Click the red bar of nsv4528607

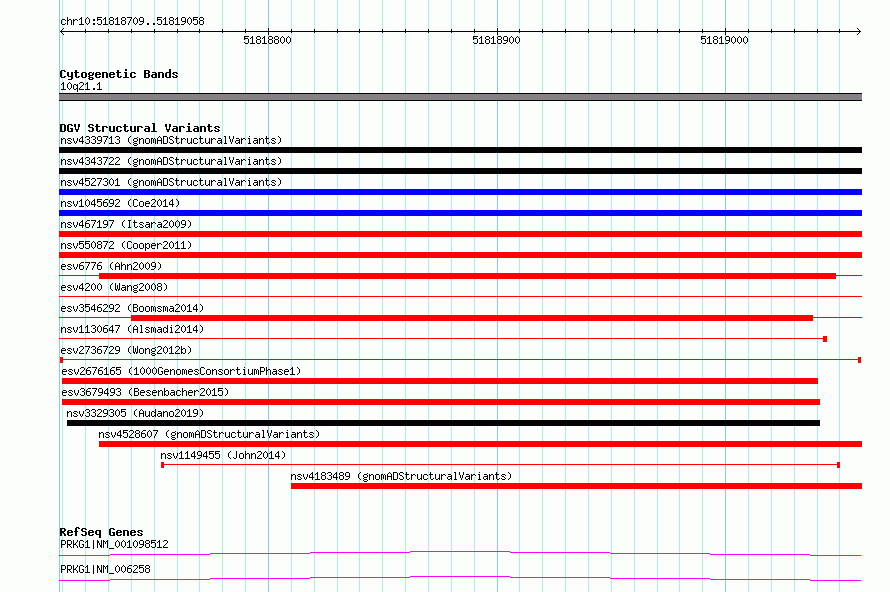click(x=480, y=444)
